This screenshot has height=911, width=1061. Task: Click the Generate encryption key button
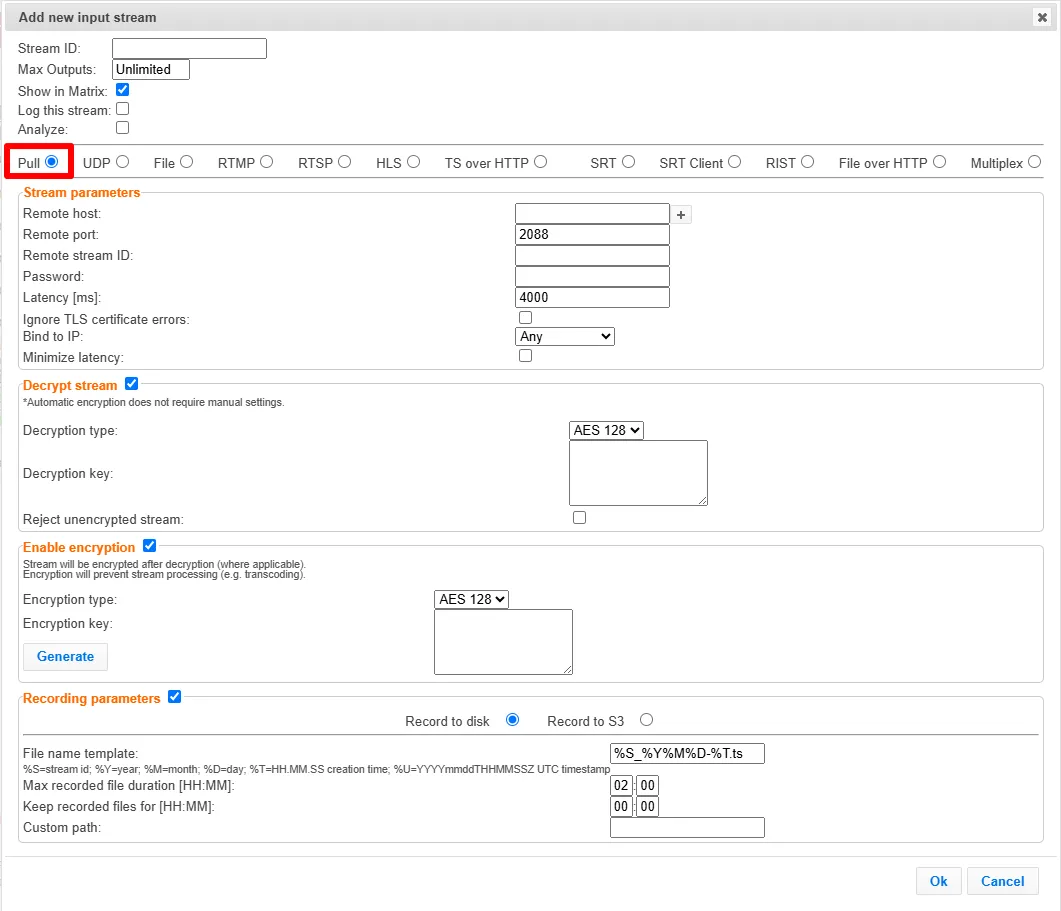pyautogui.click(x=66, y=657)
